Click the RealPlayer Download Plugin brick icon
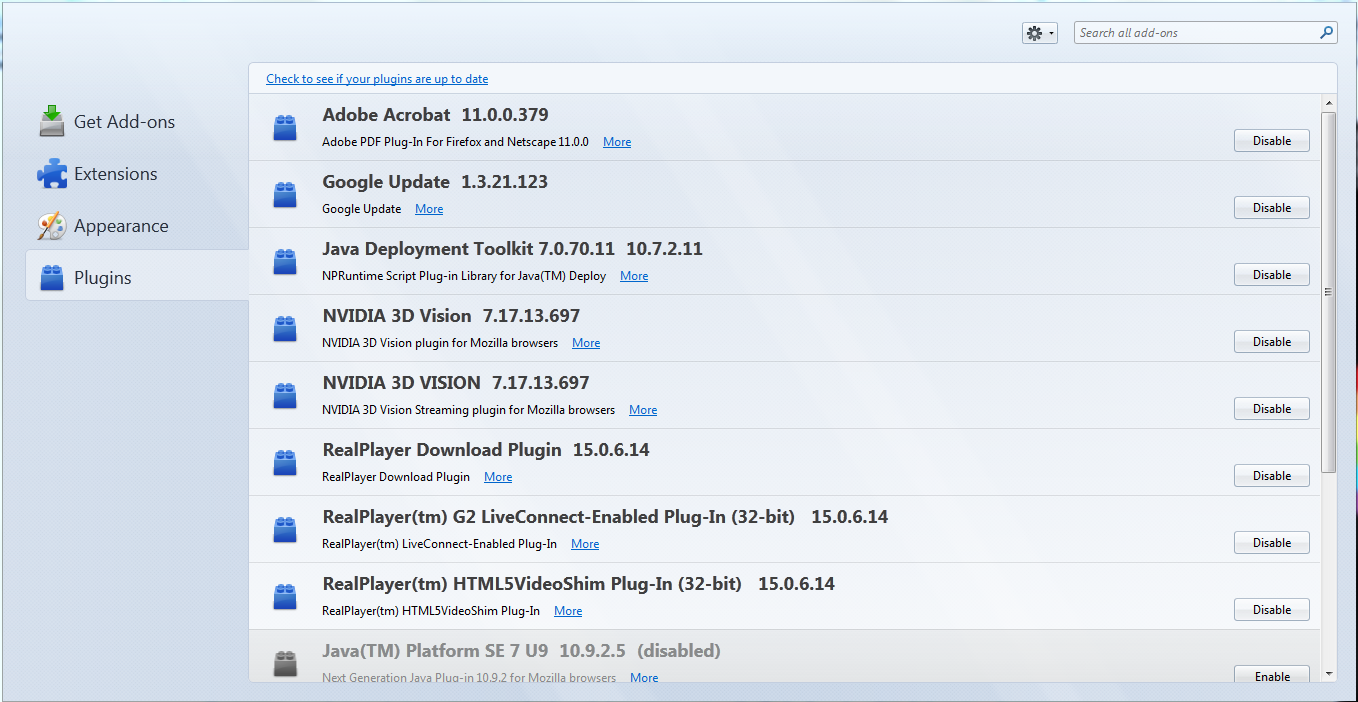This screenshot has height=702, width=1358. coord(285,462)
